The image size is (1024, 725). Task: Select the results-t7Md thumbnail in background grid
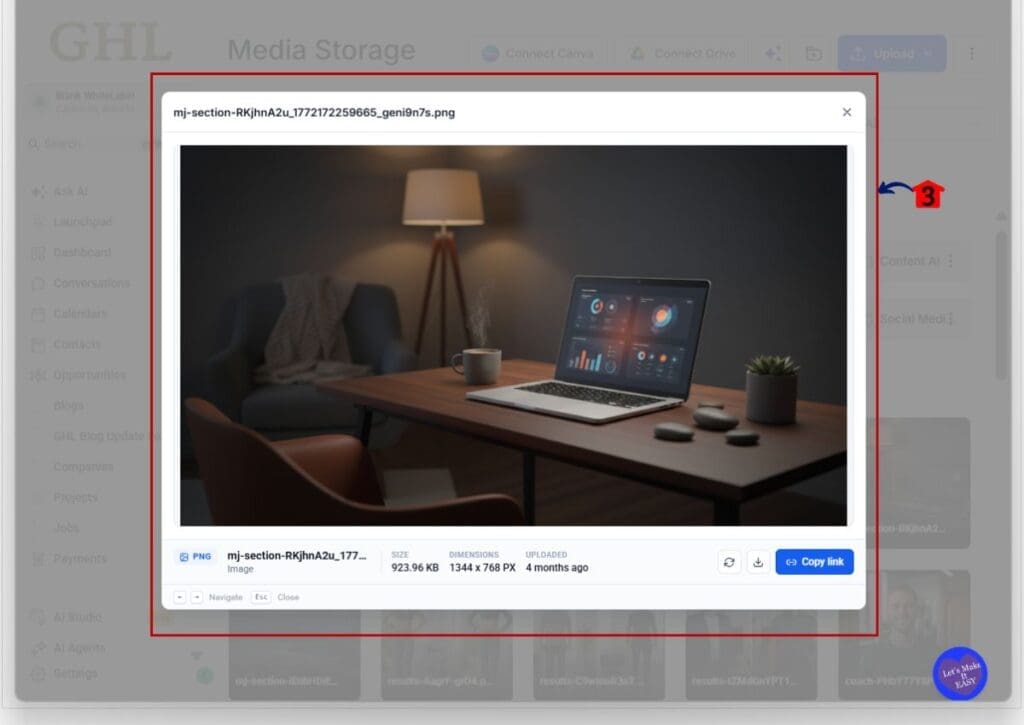pos(752,655)
